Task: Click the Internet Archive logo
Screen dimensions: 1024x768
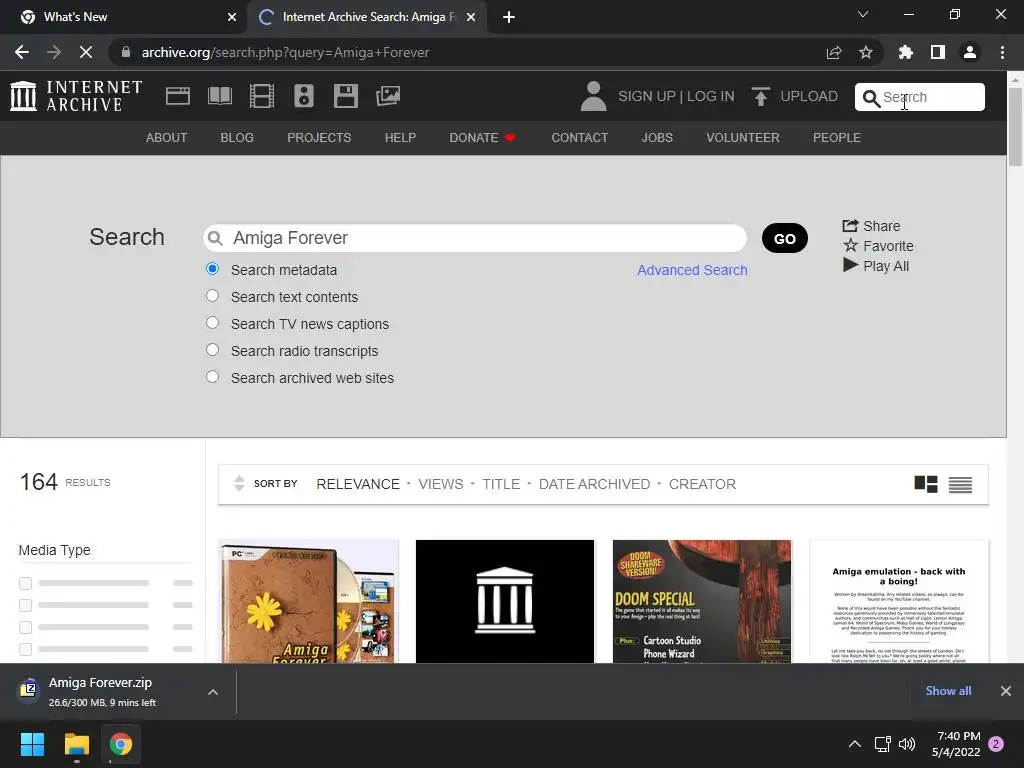Action: click(76, 96)
